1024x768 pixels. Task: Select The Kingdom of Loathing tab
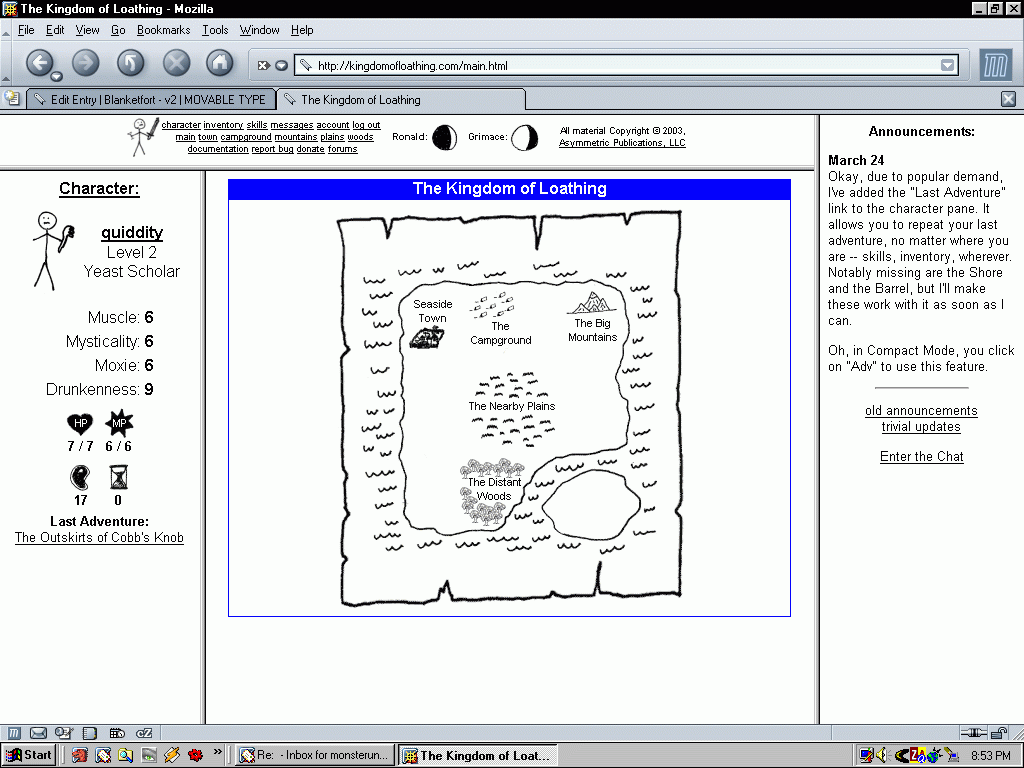click(401, 100)
